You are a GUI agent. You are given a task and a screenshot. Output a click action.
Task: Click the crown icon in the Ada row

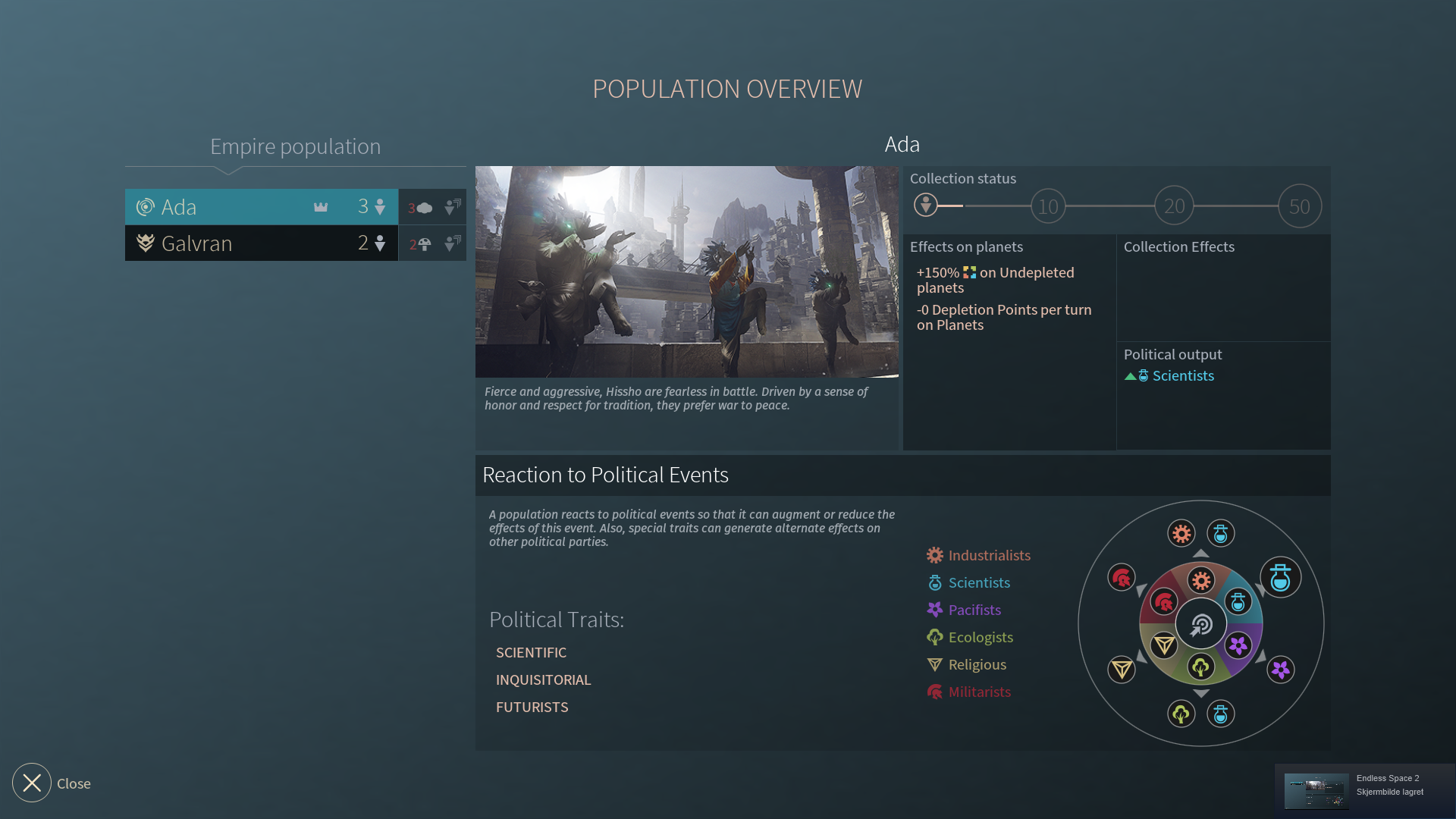point(321,207)
